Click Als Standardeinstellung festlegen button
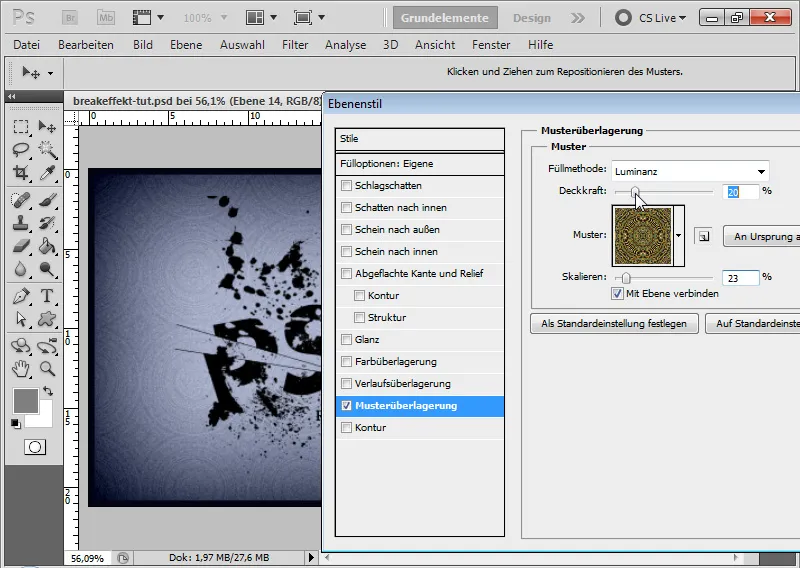Image resolution: width=800 pixels, height=568 pixels. [x=614, y=324]
